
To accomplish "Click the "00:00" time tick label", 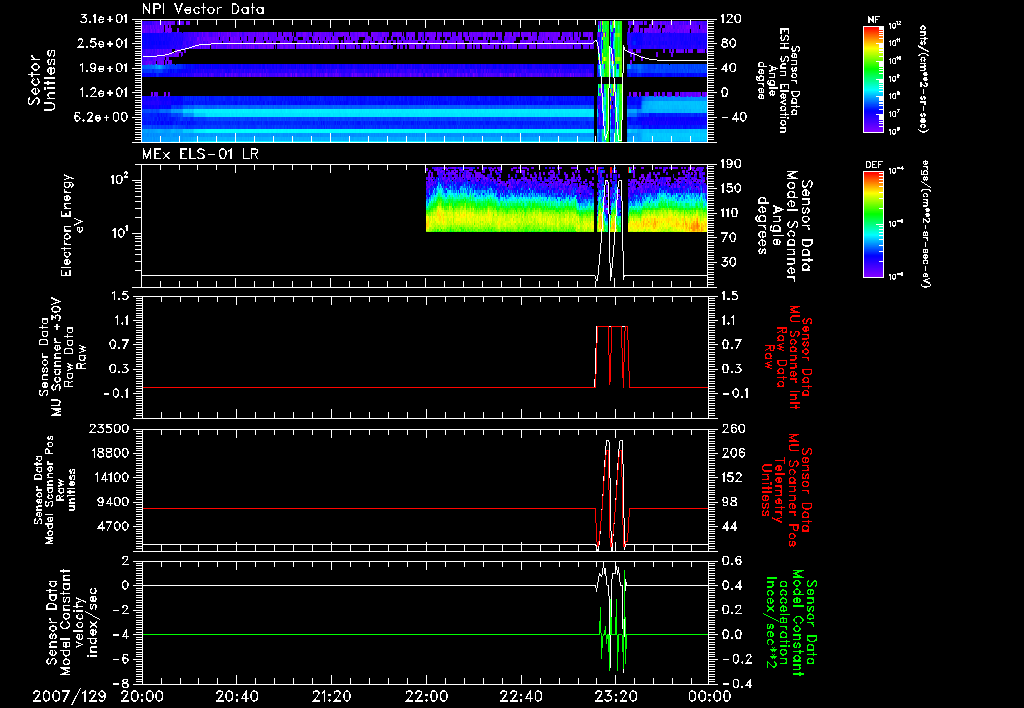I will (710, 696).
